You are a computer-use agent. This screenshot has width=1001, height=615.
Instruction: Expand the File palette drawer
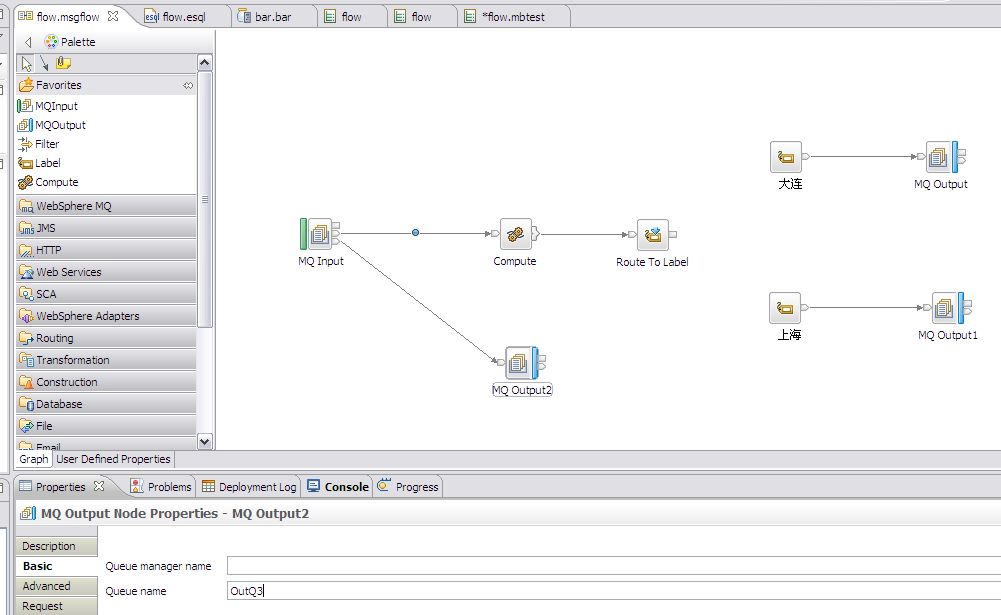106,426
